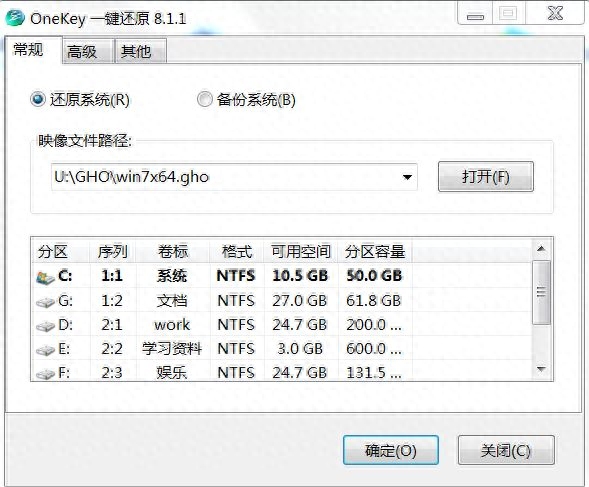Click the 卷标 column header
Viewport: 589px width, 487px height.
click(173, 251)
